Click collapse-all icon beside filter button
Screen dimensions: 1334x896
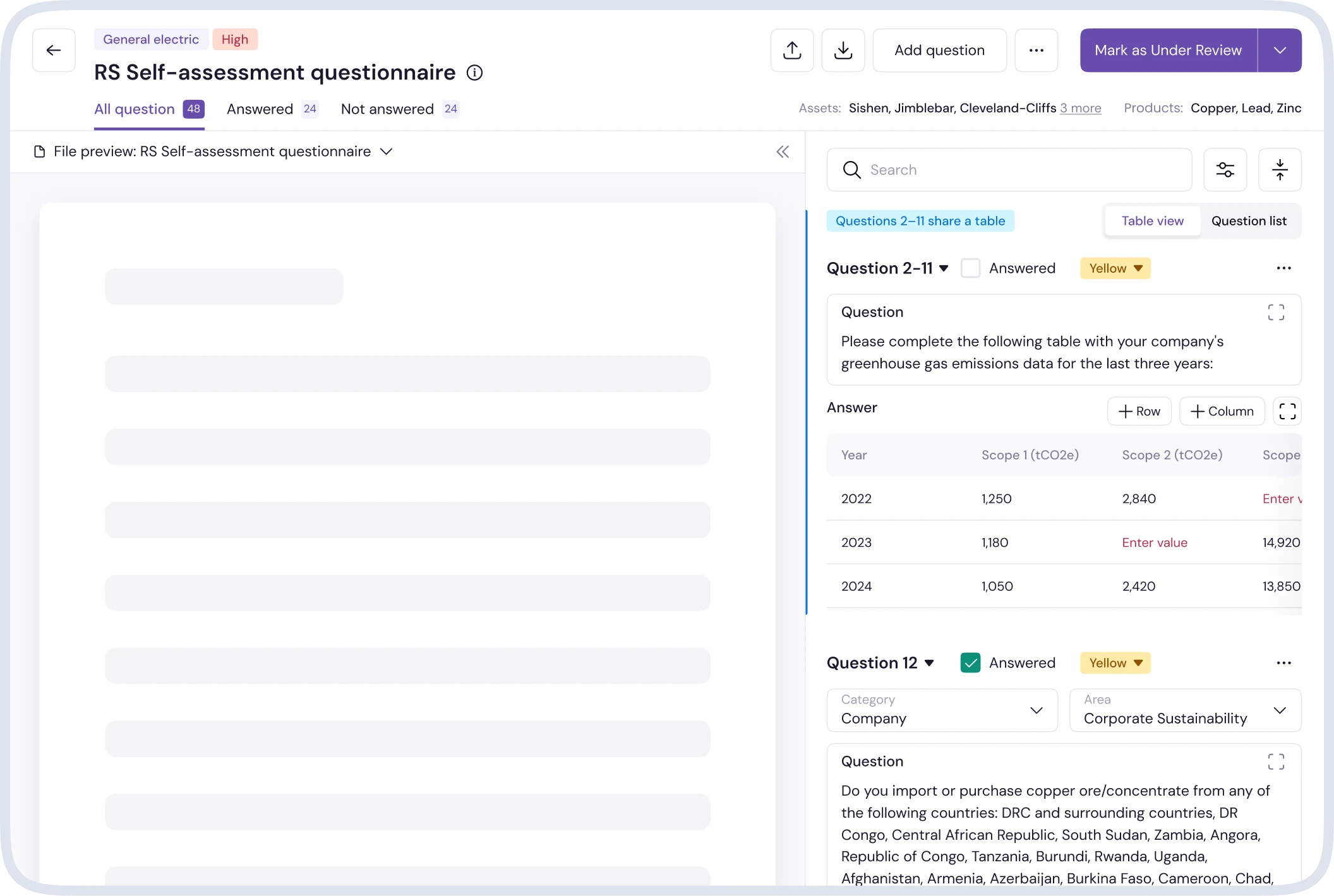(x=1280, y=170)
